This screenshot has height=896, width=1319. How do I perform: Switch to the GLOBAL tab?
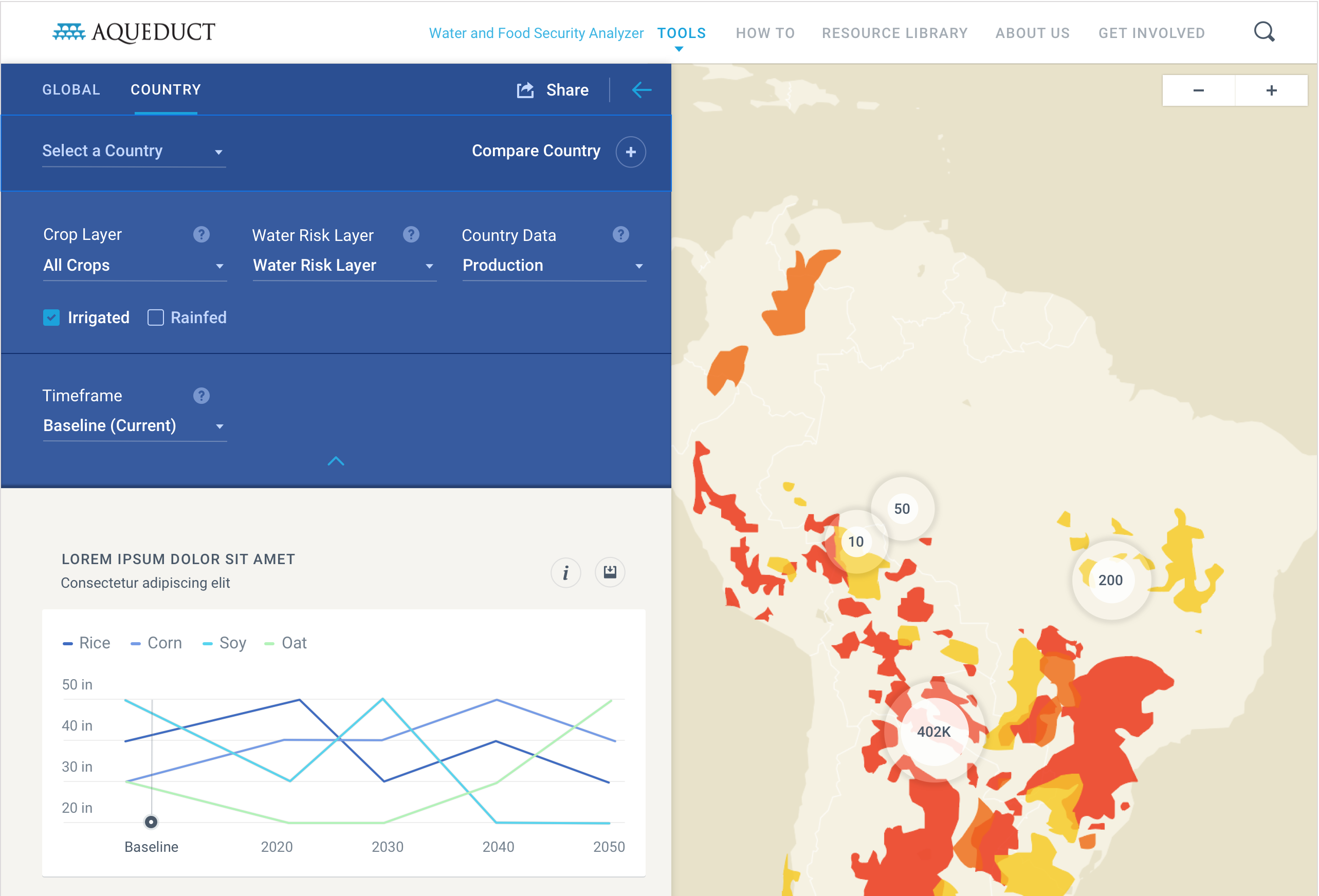(71, 89)
